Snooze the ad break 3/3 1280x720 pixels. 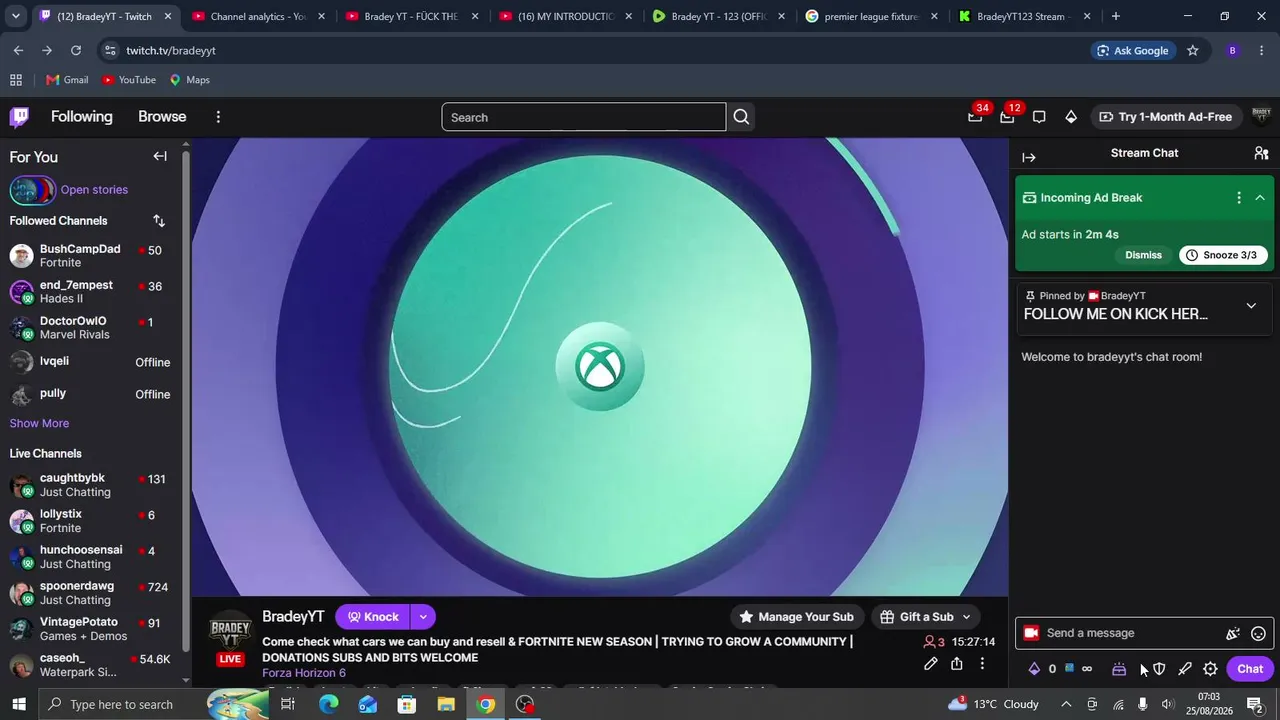click(x=1224, y=255)
